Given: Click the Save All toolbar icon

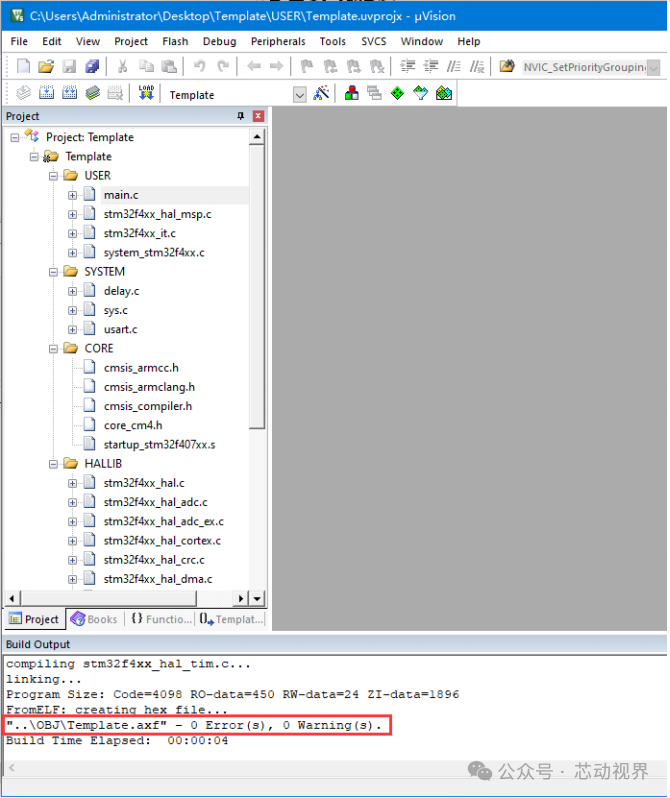Looking at the screenshot, I should click(x=92, y=66).
